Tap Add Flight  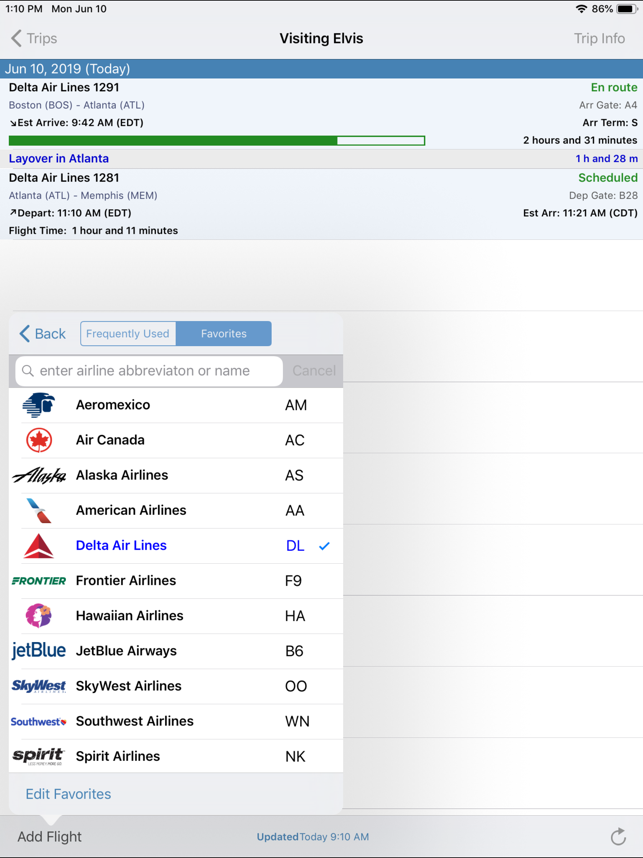point(49,837)
